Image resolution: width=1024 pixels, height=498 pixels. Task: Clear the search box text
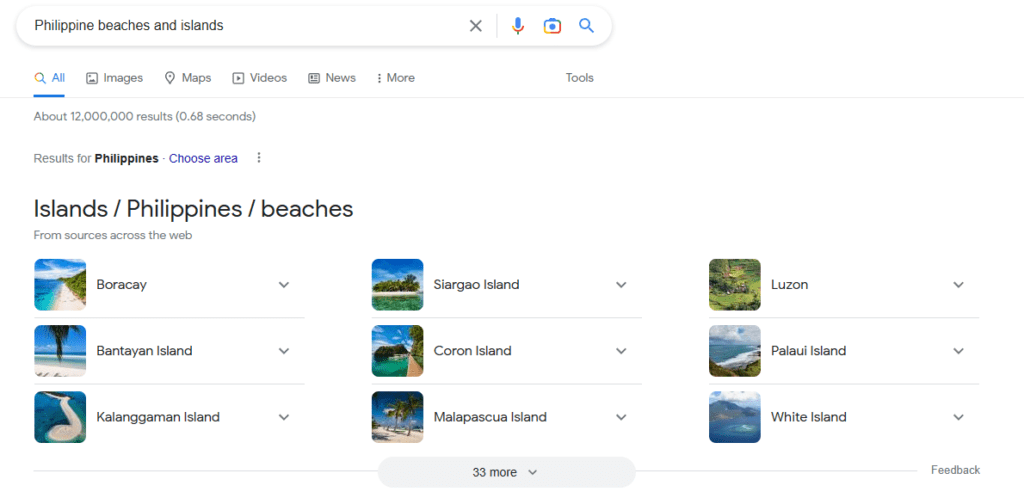476,26
